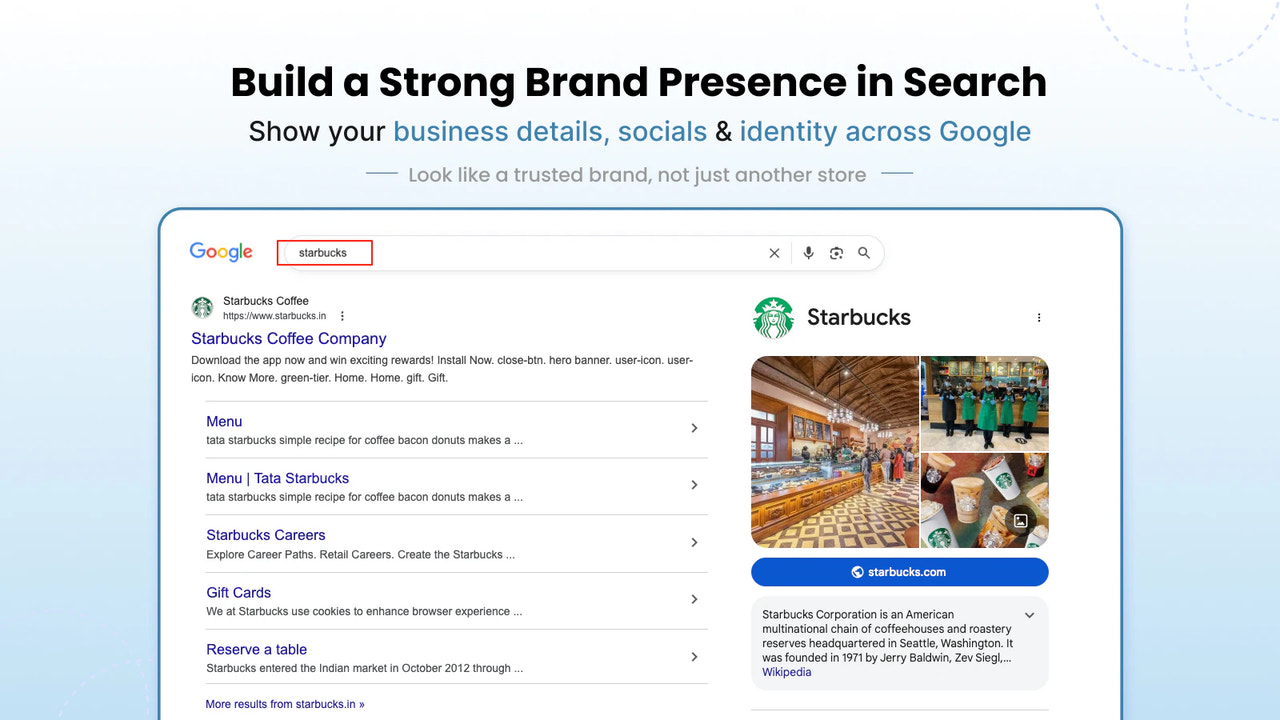Open the Wikipedia source link
This screenshot has width=1280, height=720.
(x=787, y=672)
